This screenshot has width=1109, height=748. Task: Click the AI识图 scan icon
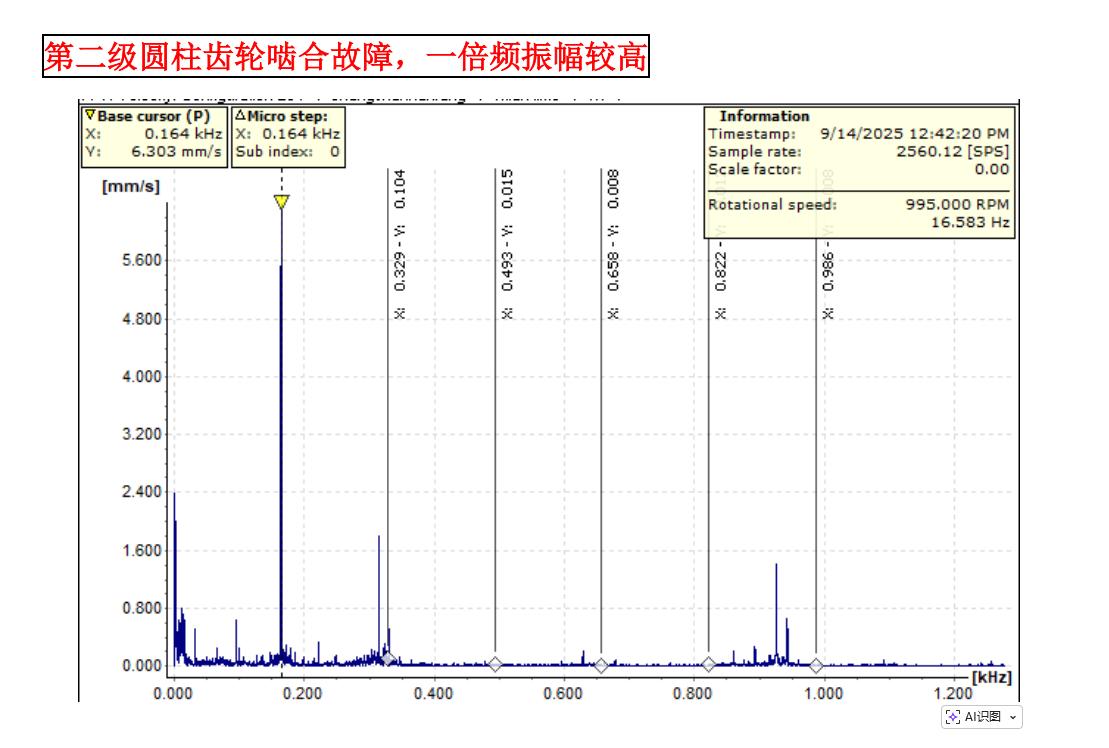tap(953, 717)
